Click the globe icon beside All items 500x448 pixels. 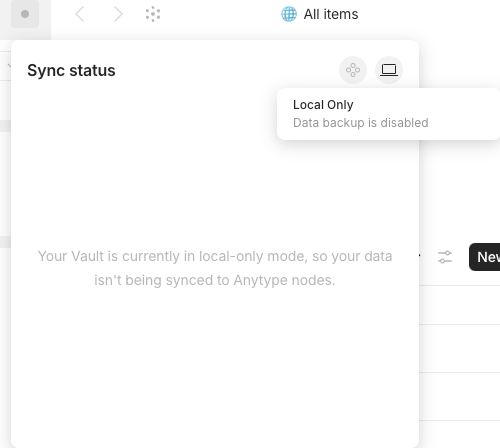[x=289, y=14]
